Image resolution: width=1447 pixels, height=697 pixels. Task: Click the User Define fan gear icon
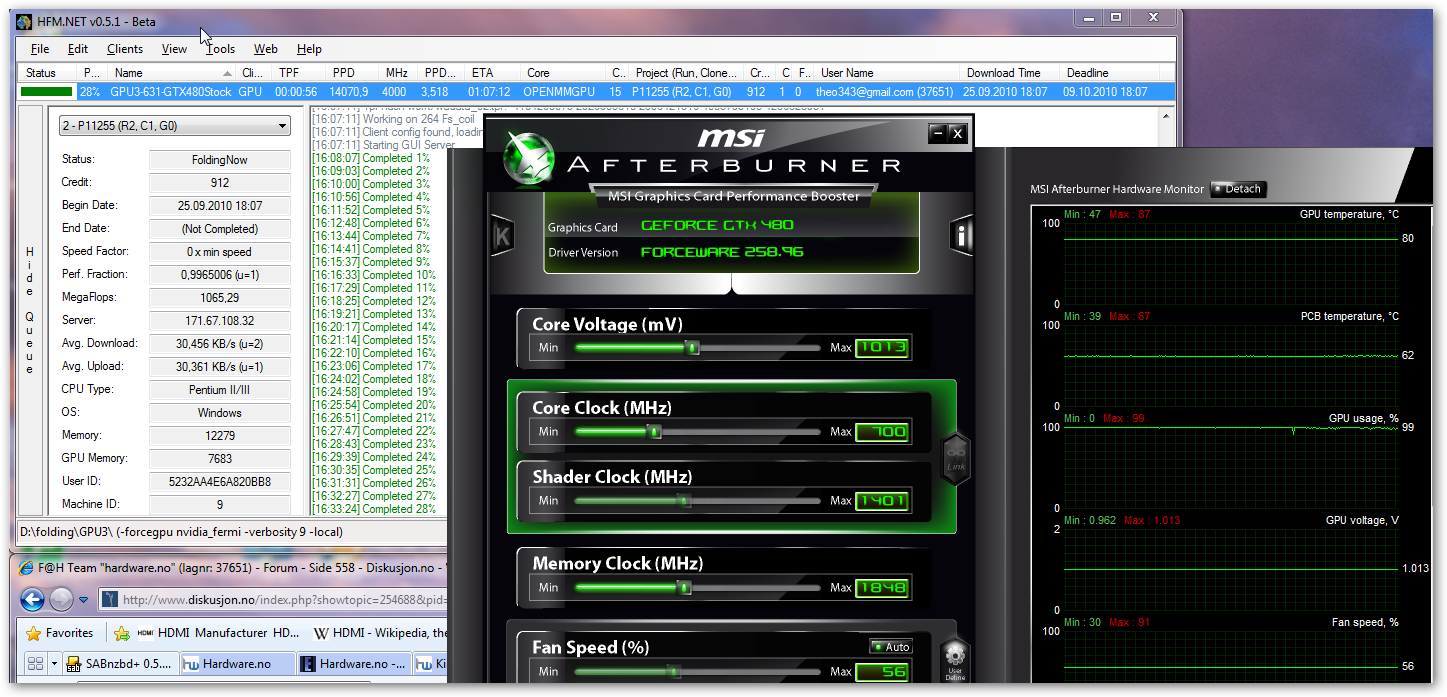coord(955,661)
